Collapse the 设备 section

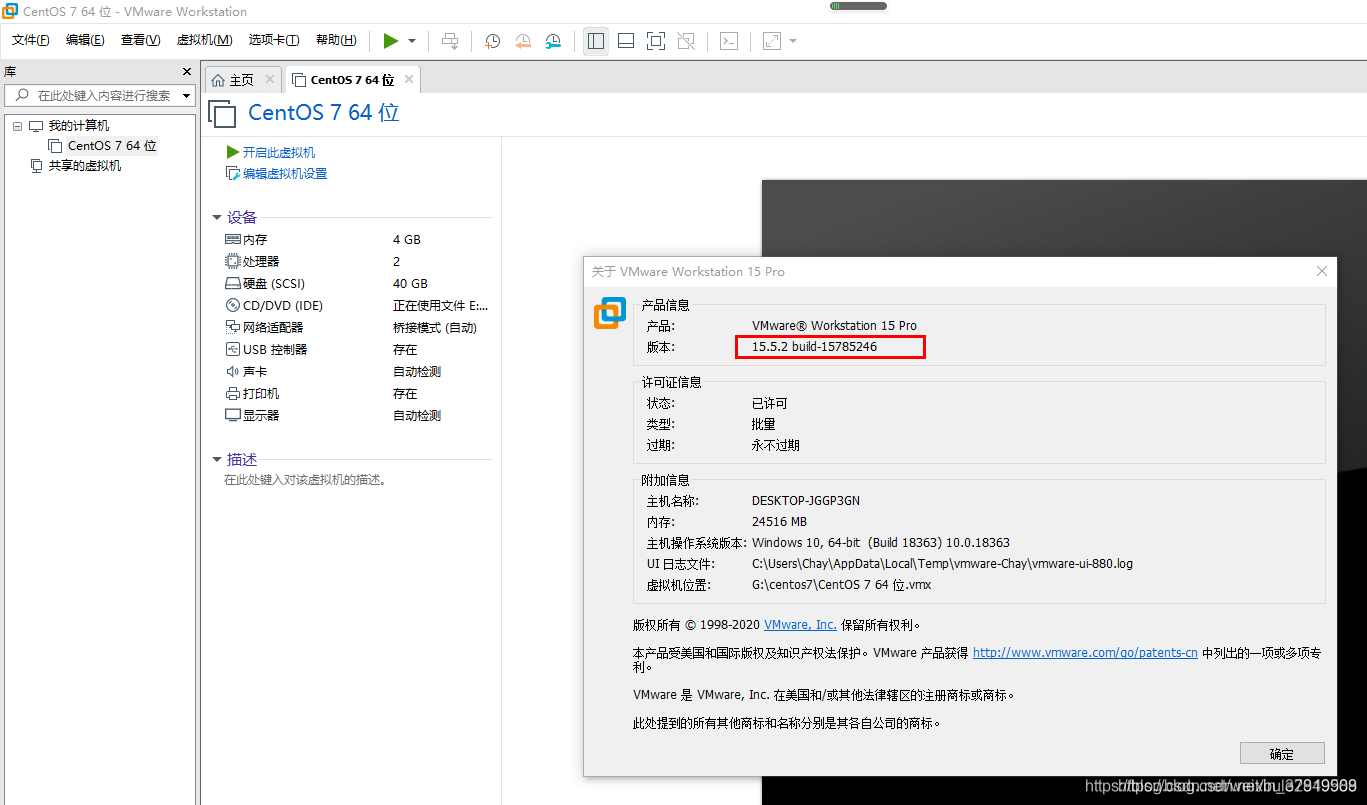tap(217, 217)
